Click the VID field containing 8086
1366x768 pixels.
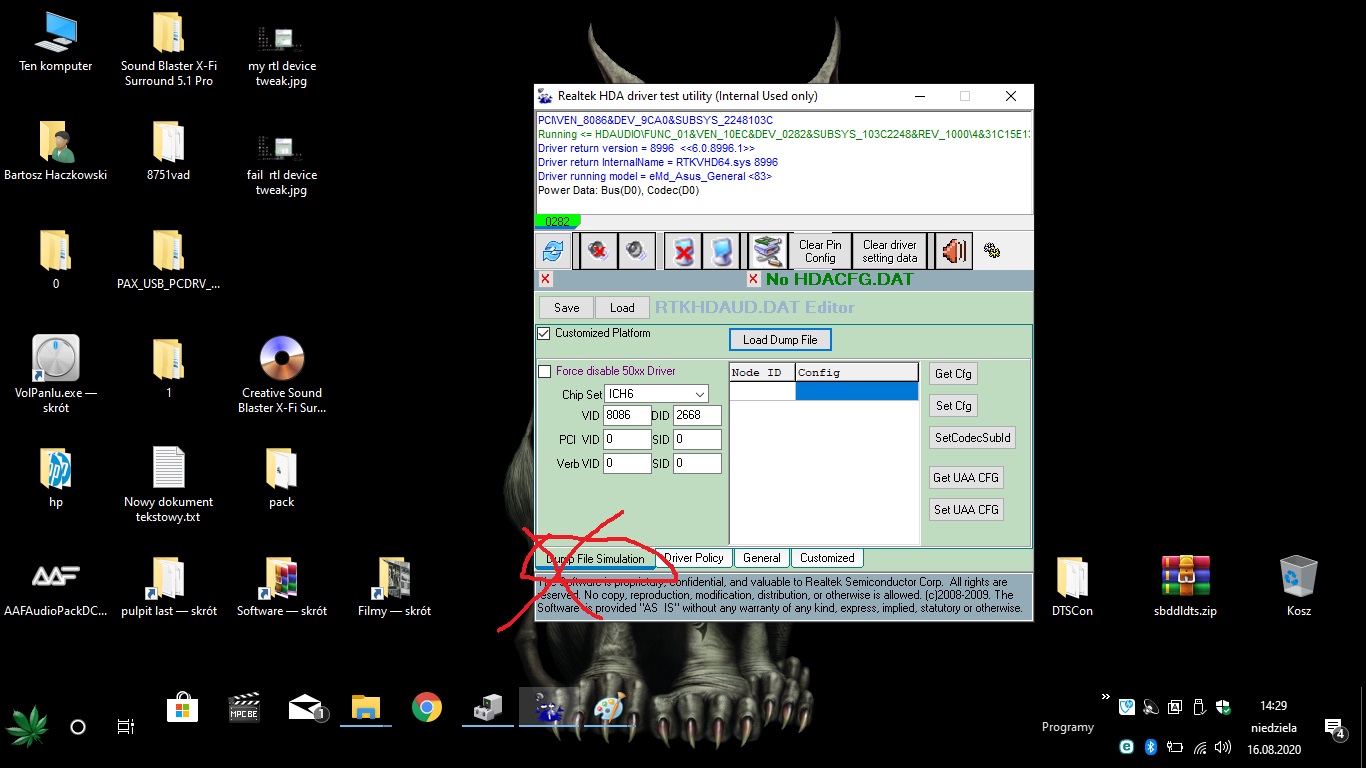628,416
